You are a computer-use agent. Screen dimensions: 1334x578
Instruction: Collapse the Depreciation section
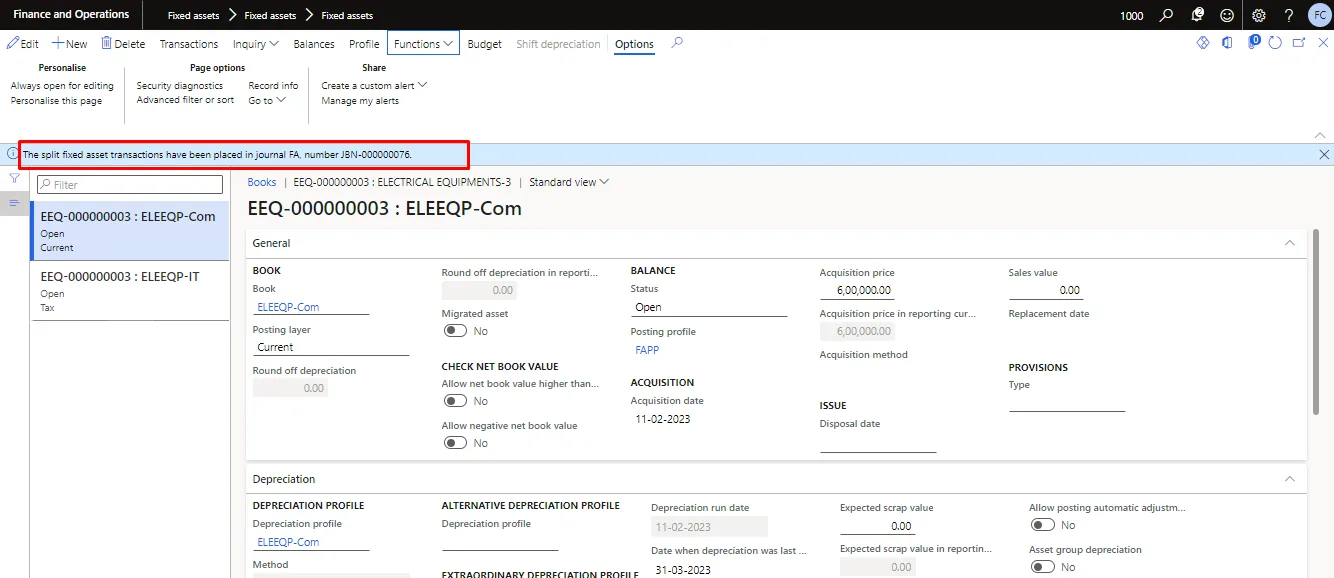pos(1290,479)
